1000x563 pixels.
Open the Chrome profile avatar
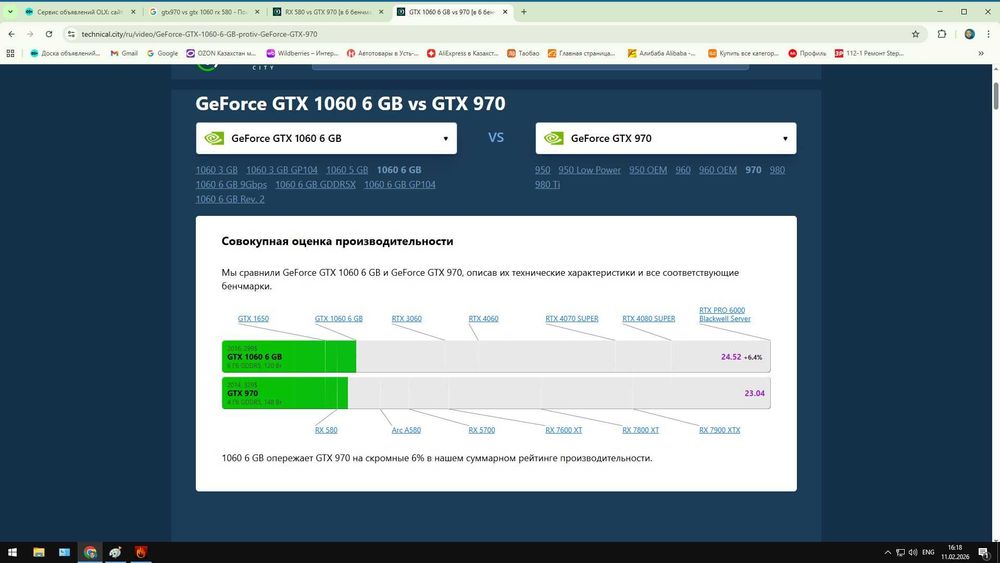click(969, 34)
